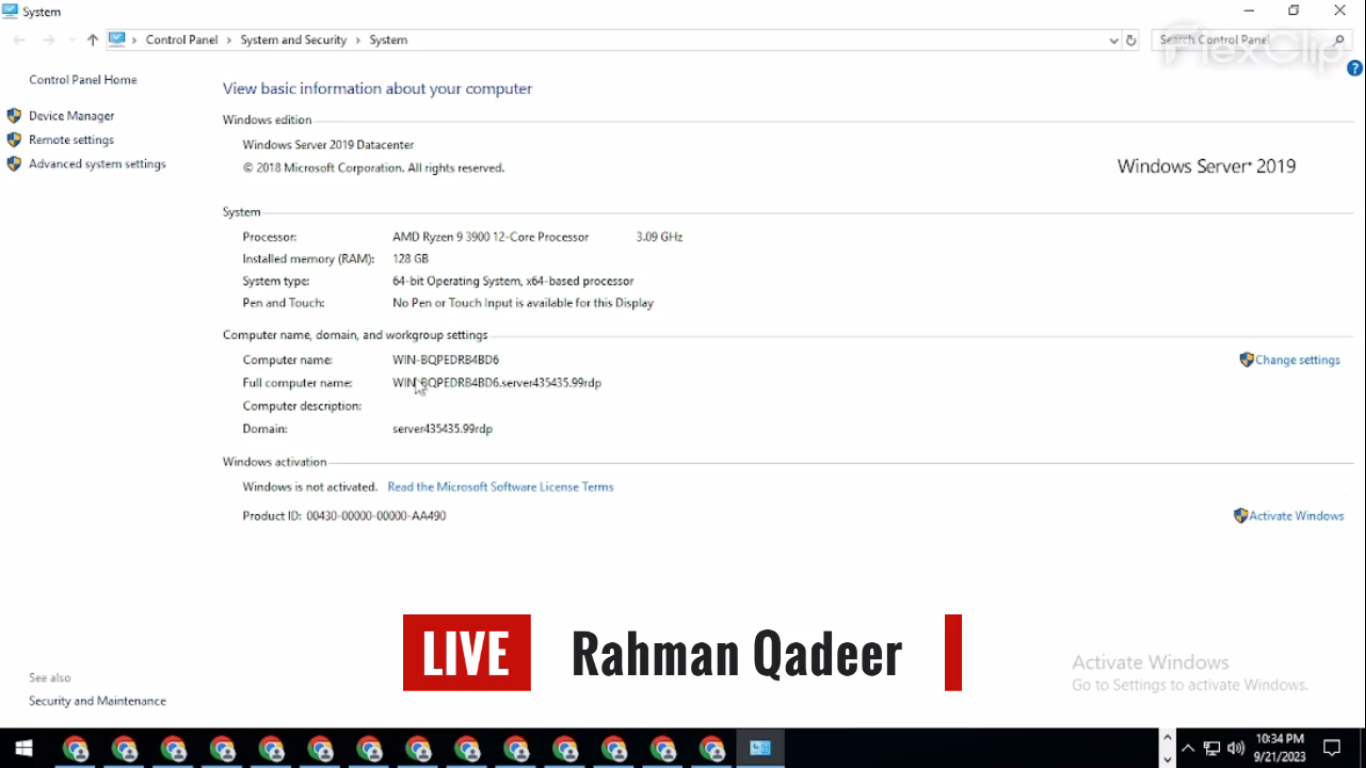This screenshot has height=768, width=1366.
Task: Click the Change settings link
Action: 1298,360
